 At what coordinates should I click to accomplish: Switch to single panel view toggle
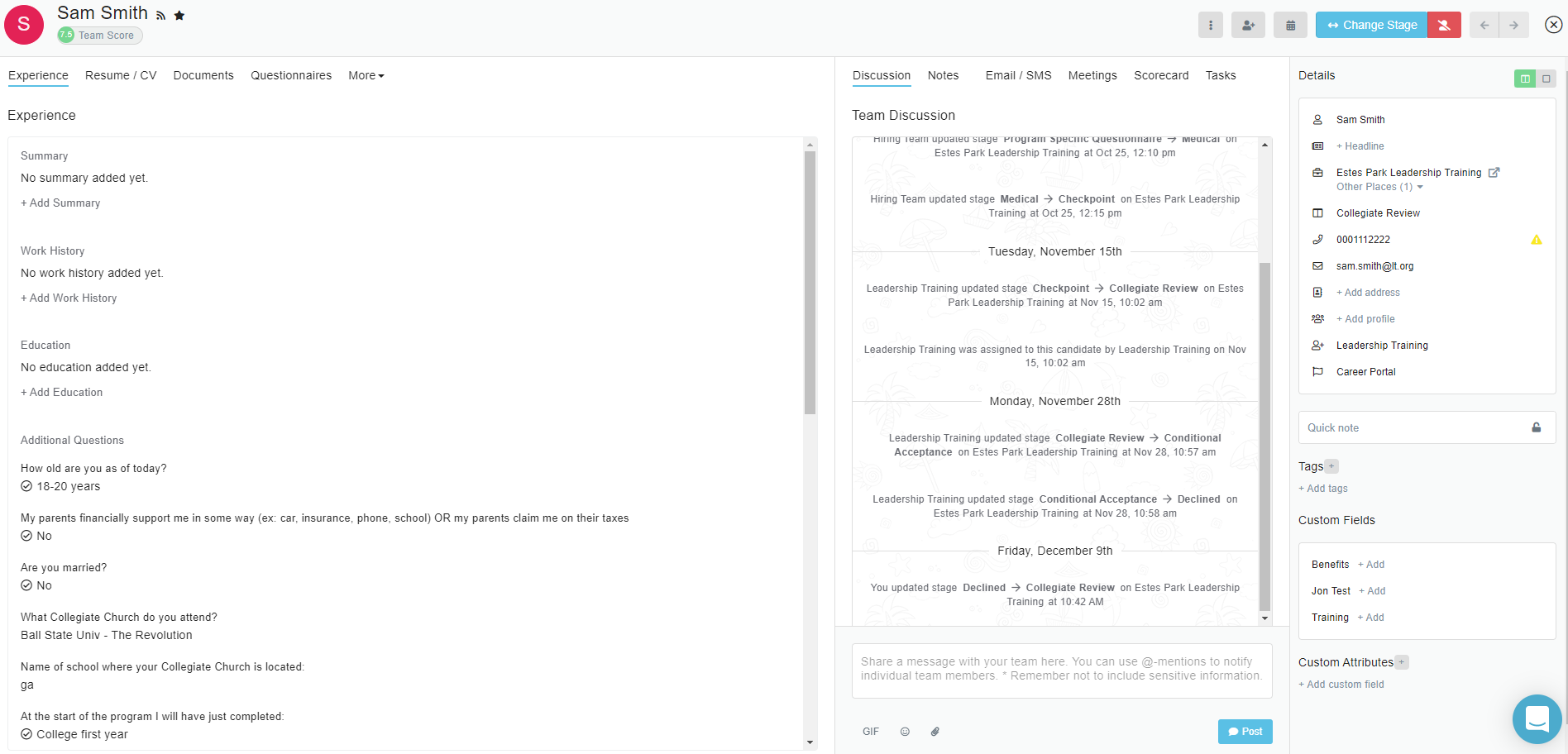pyautogui.click(x=1546, y=79)
